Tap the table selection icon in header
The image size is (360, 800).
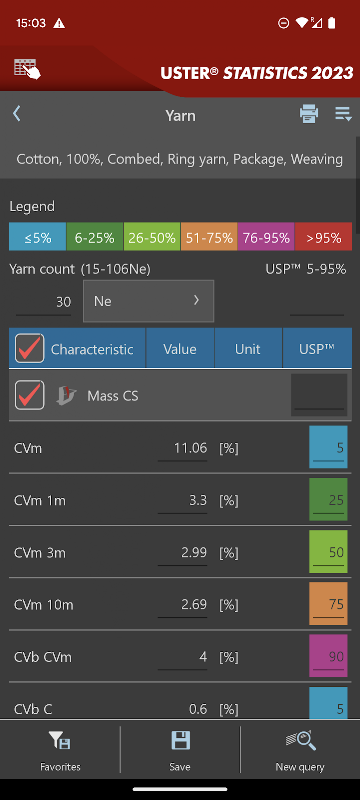[x=27, y=68]
